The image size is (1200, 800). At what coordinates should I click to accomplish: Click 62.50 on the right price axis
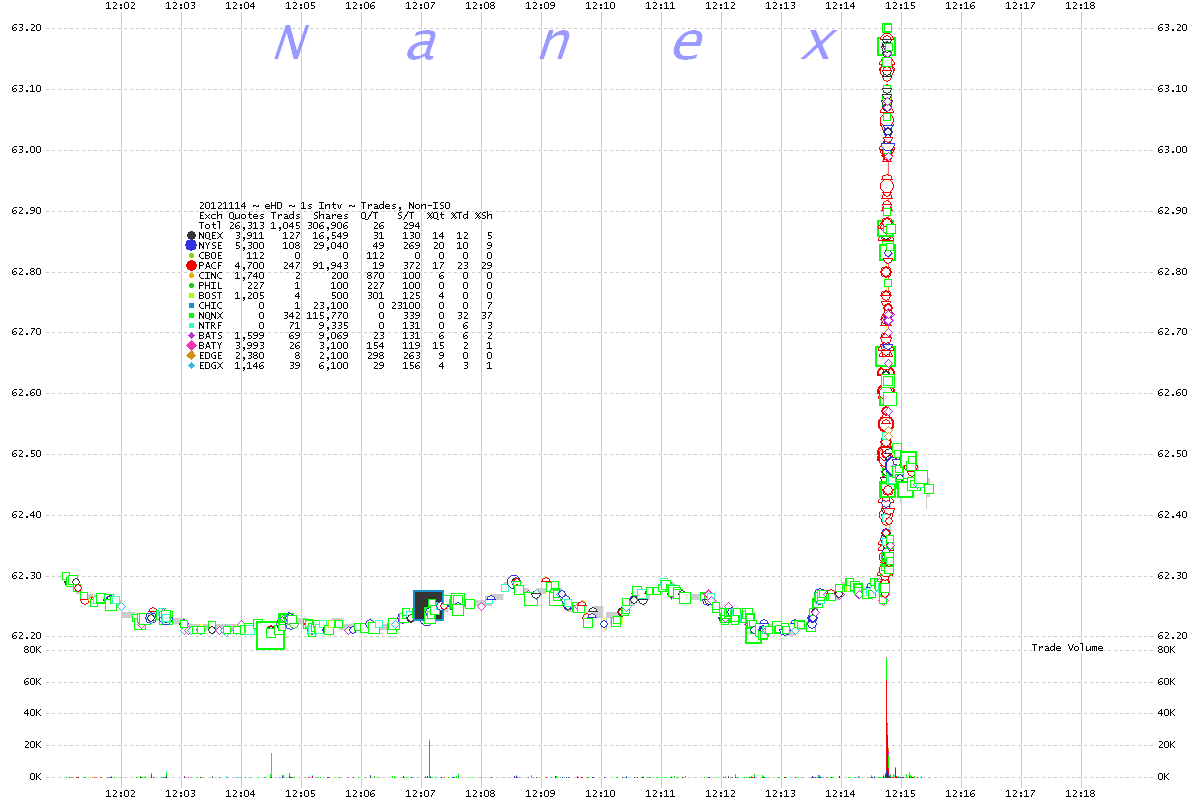coord(1174,454)
